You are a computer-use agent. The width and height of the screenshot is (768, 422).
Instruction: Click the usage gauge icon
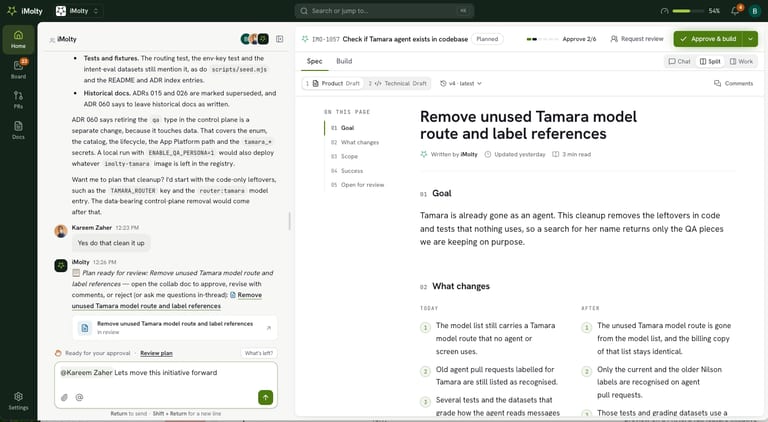point(664,11)
